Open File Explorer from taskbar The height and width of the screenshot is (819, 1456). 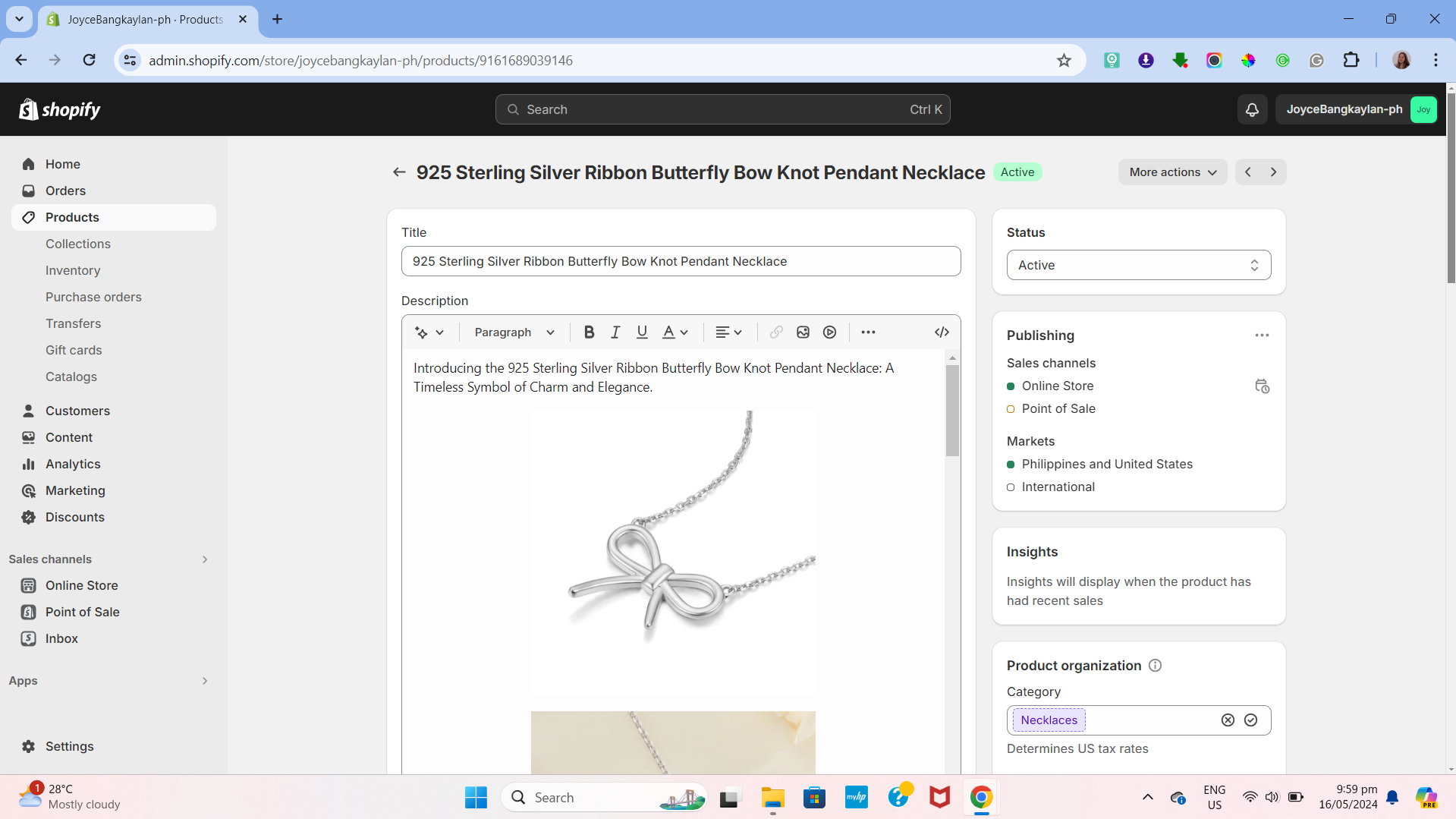click(x=772, y=798)
